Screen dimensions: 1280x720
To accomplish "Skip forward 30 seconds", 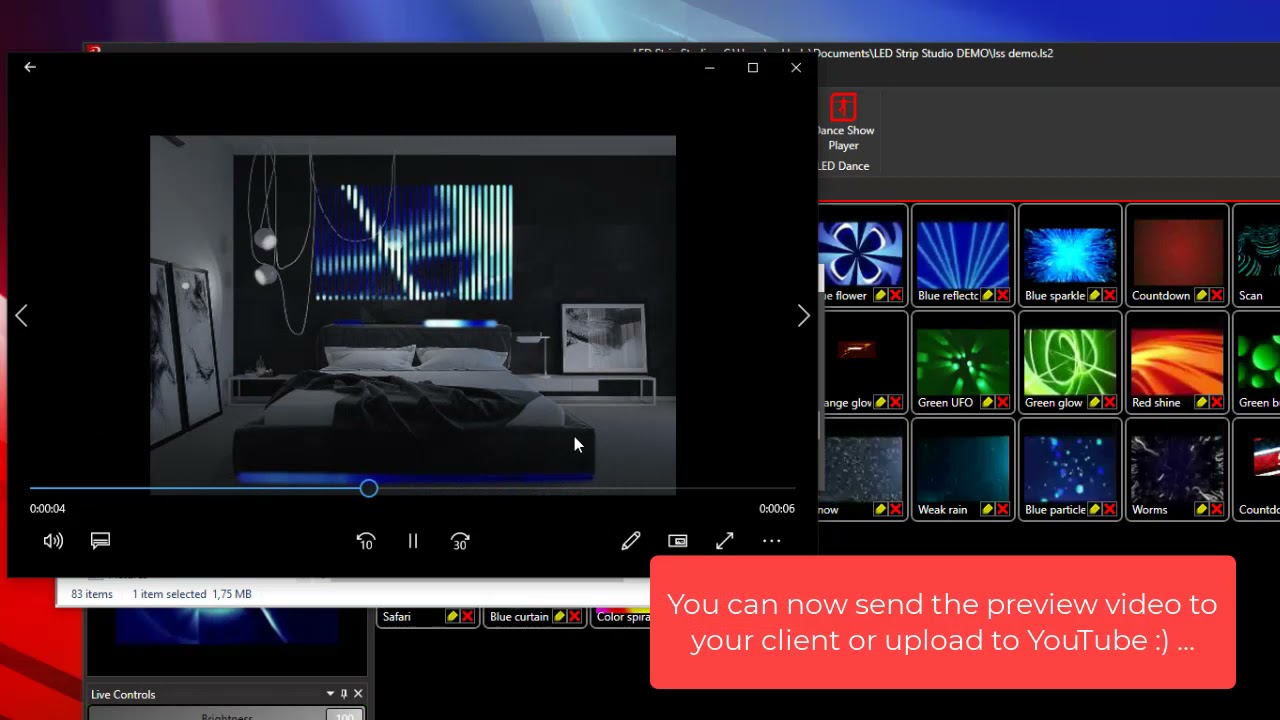I will [460, 541].
